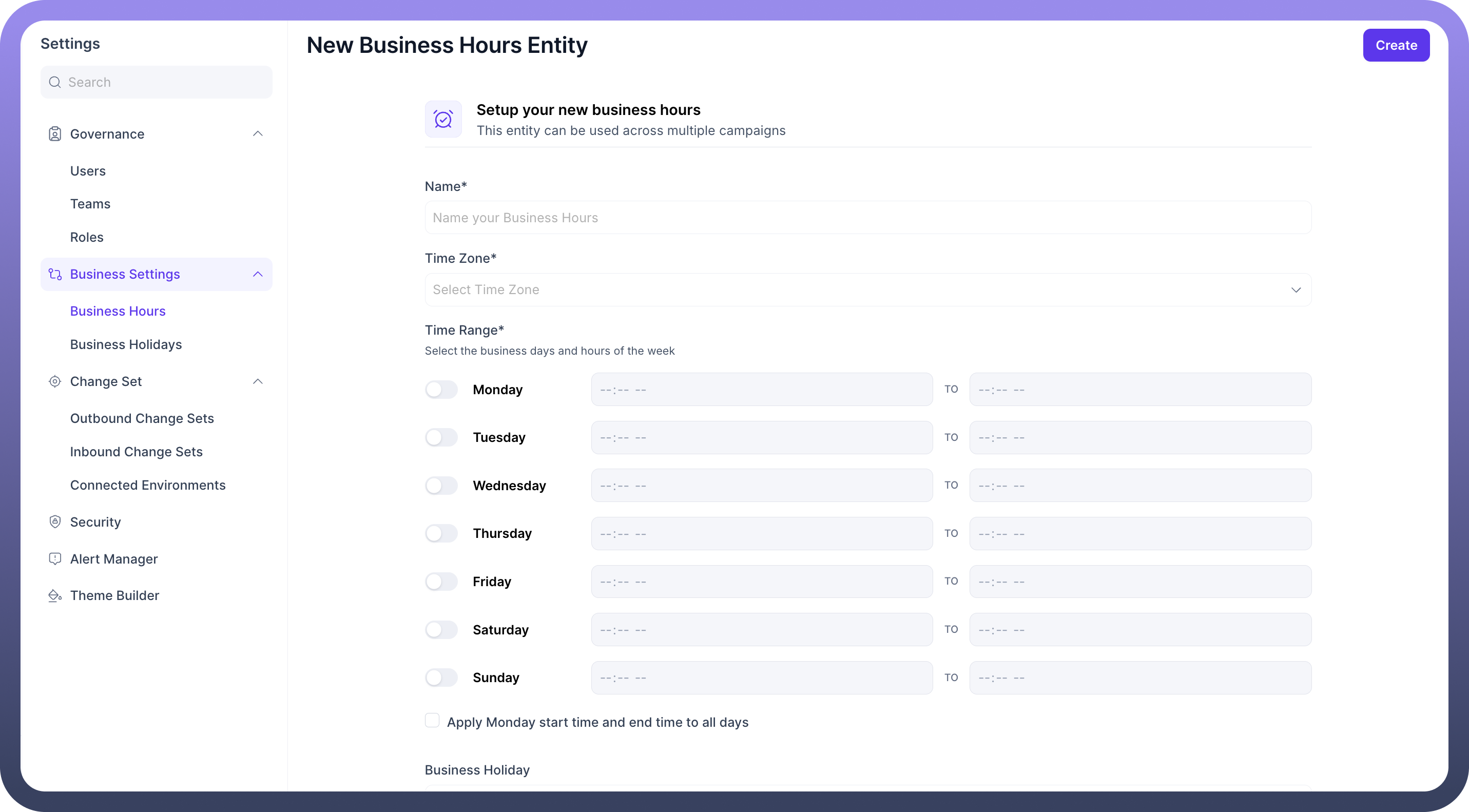Click the Theme Builder paint bucket icon
Viewport: 1469px width, 812px height.
click(55, 595)
